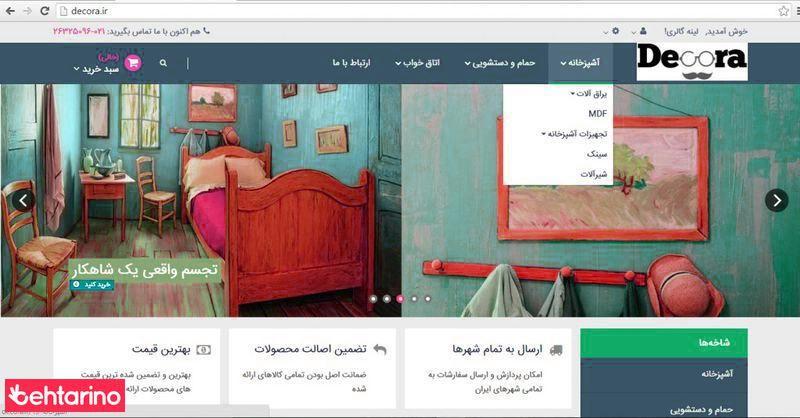800x418 pixels.
Task: Click the search magnifier icon
Action: [x=163, y=63]
